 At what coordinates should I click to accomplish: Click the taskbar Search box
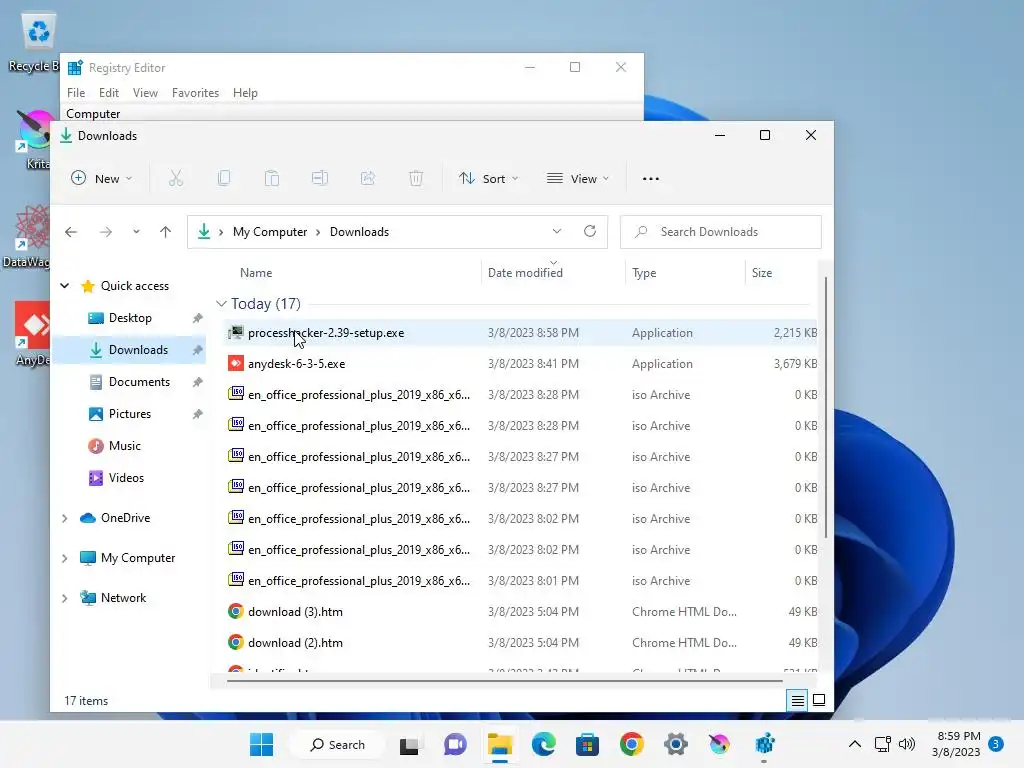pos(338,744)
